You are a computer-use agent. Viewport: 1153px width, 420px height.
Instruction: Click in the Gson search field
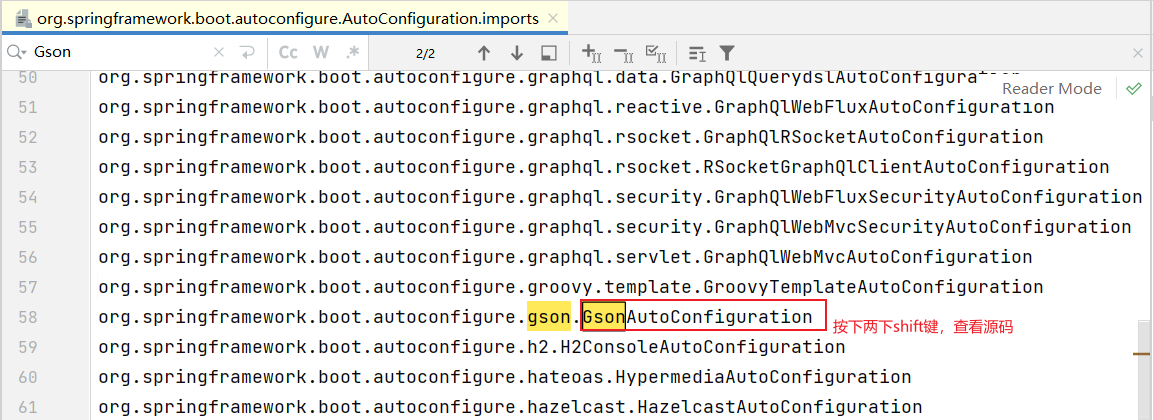pyautogui.click(x=120, y=53)
